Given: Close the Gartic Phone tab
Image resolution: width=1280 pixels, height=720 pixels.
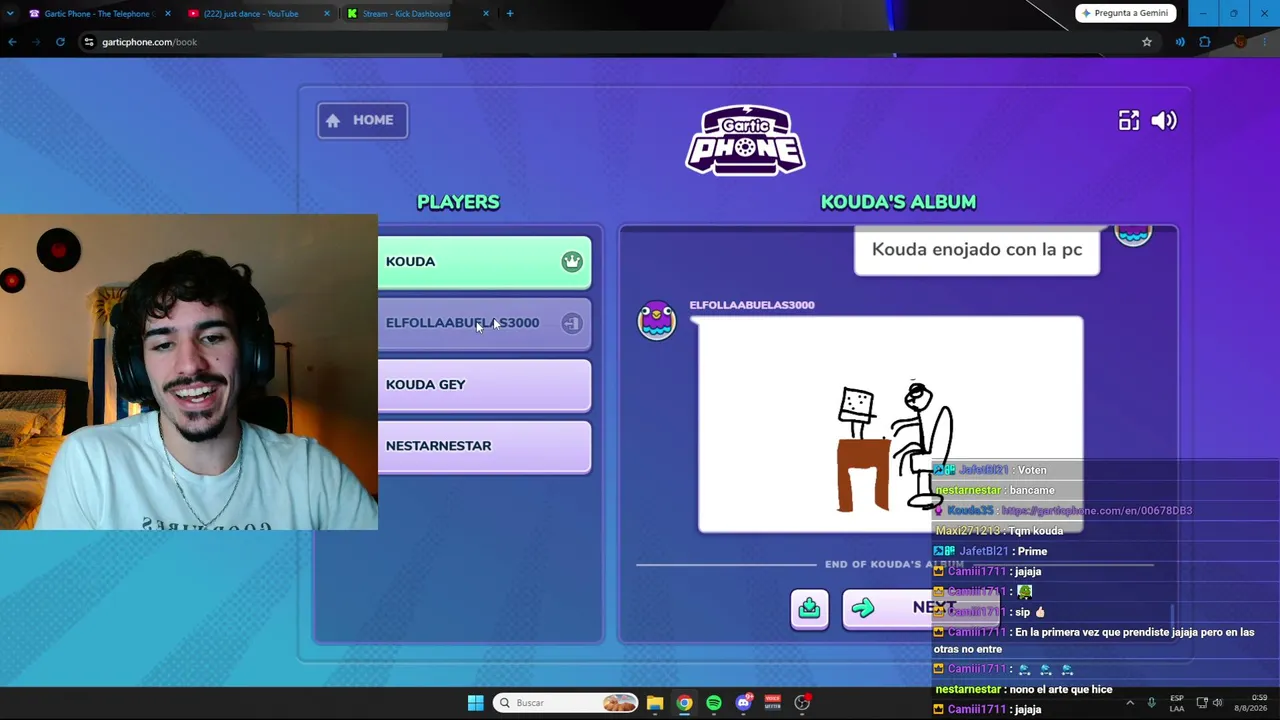Looking at the screenshot, I should click(167, 14).
